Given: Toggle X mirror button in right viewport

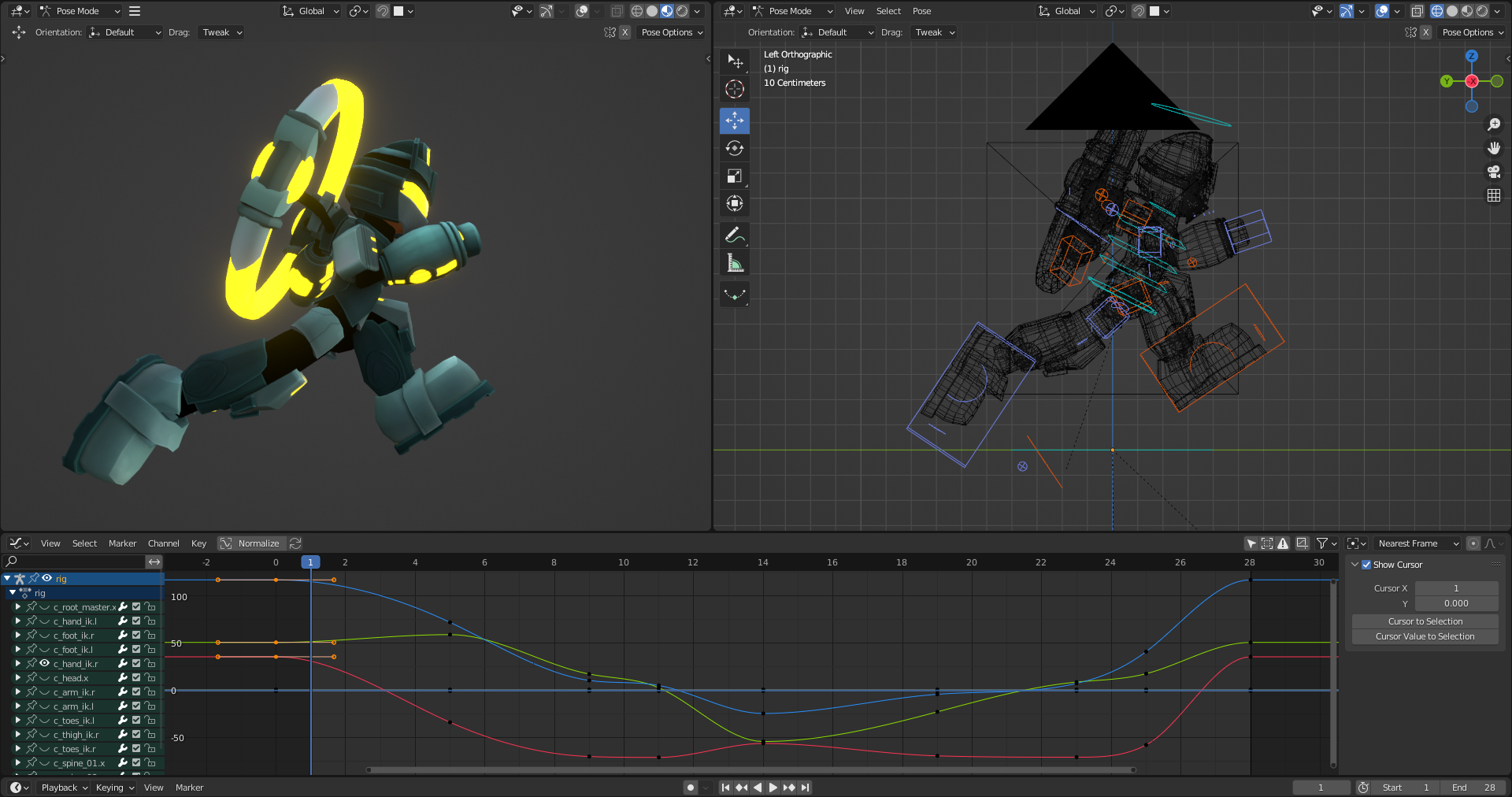Looking at the screenshot, I should pyautogui.click(x=1425, y=32).
